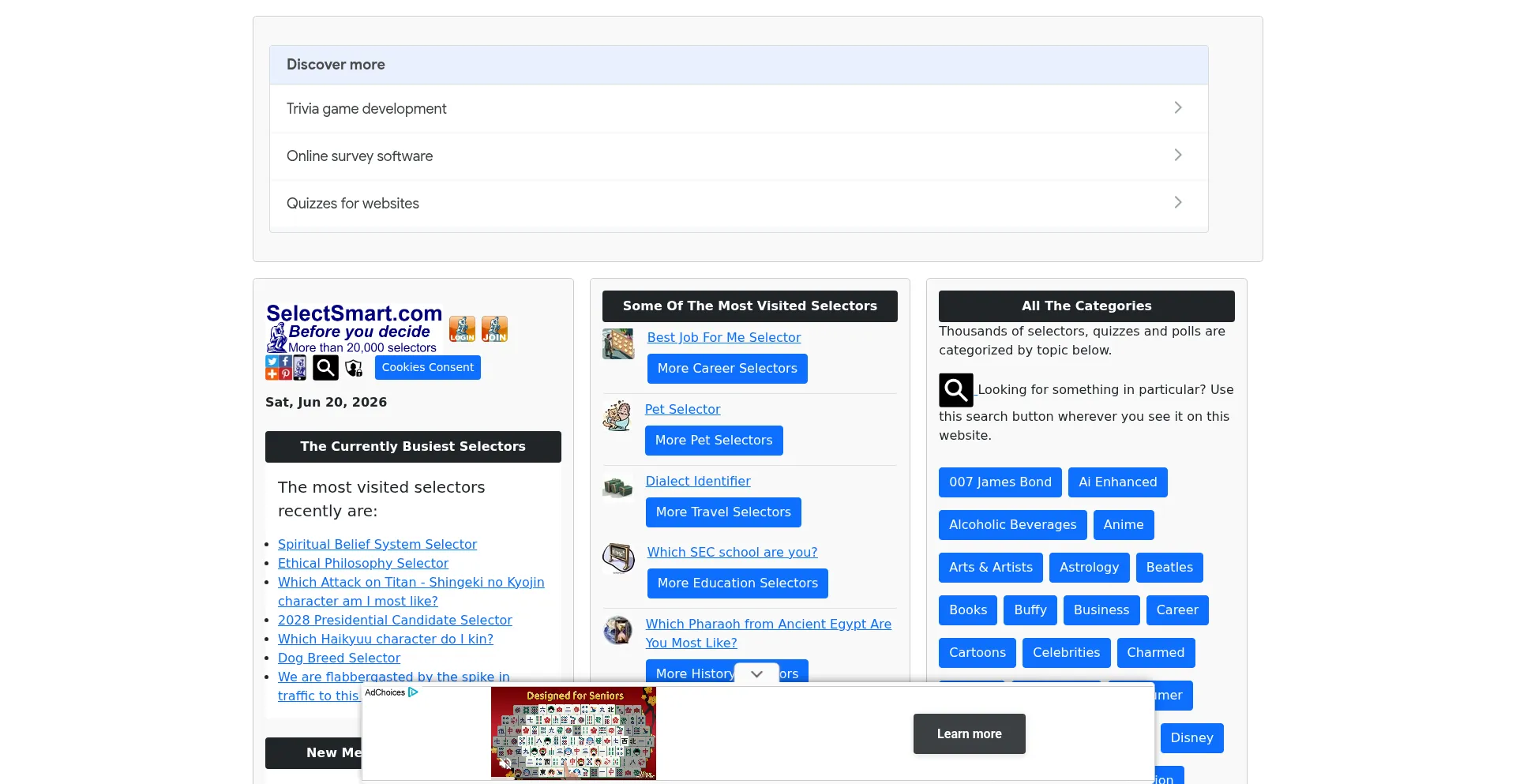Viewport: 1516px width, 784px height.
Task: Click The Currently Busiest Selectors header
Action: 413,447
